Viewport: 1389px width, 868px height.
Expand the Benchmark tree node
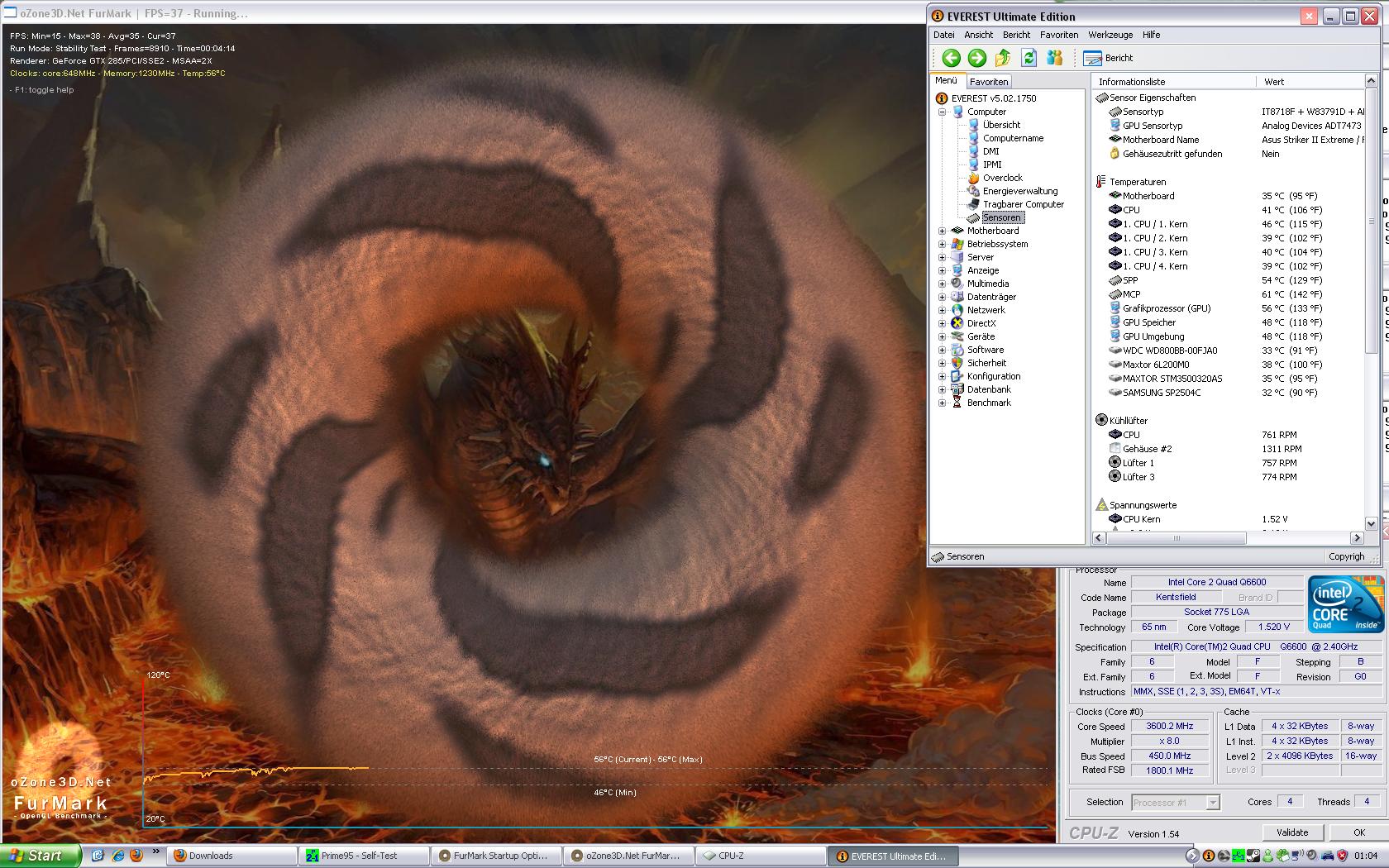[942, 403]
